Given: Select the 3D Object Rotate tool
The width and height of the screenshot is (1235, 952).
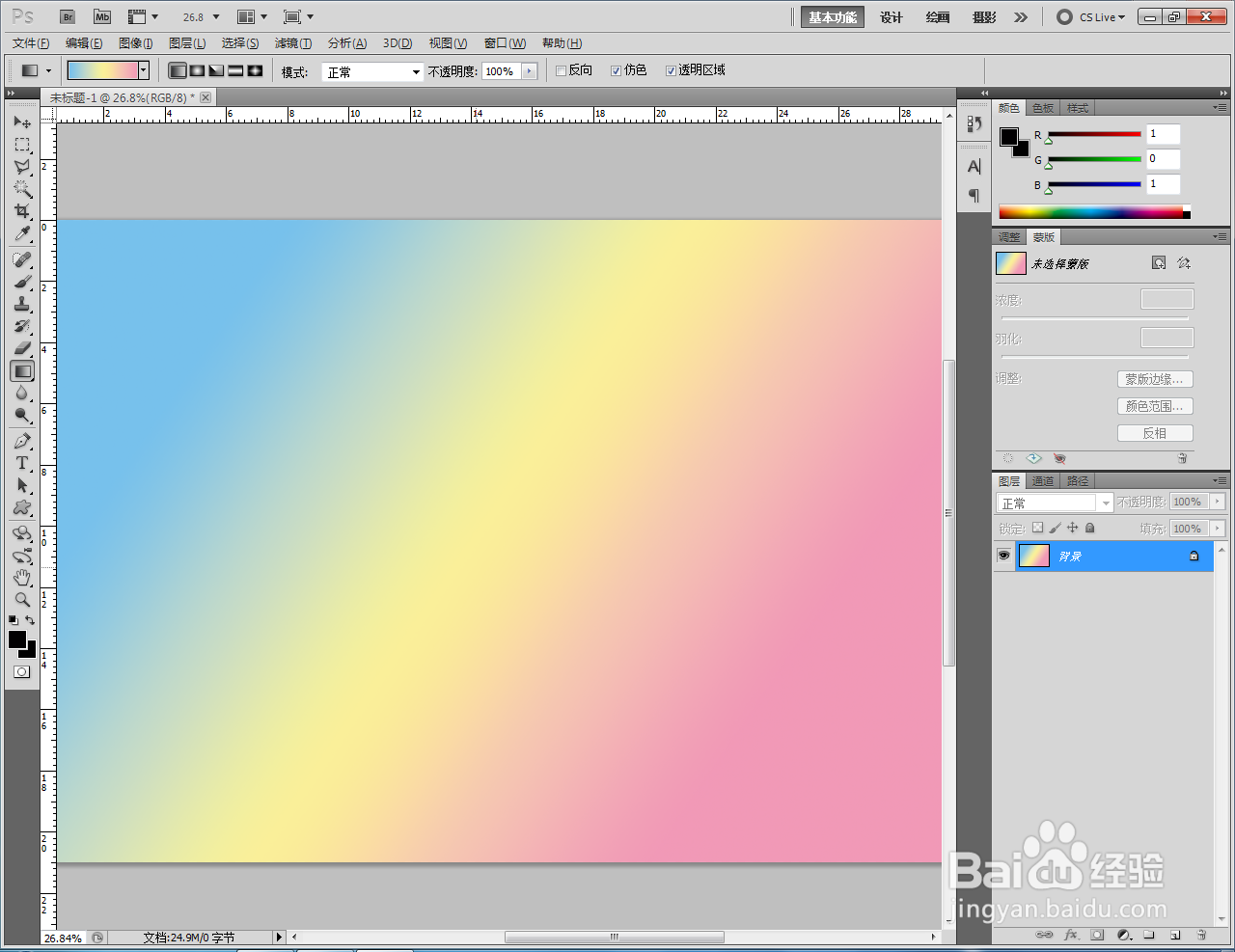Looking at the screenshot, I should (x=22, y=534).
